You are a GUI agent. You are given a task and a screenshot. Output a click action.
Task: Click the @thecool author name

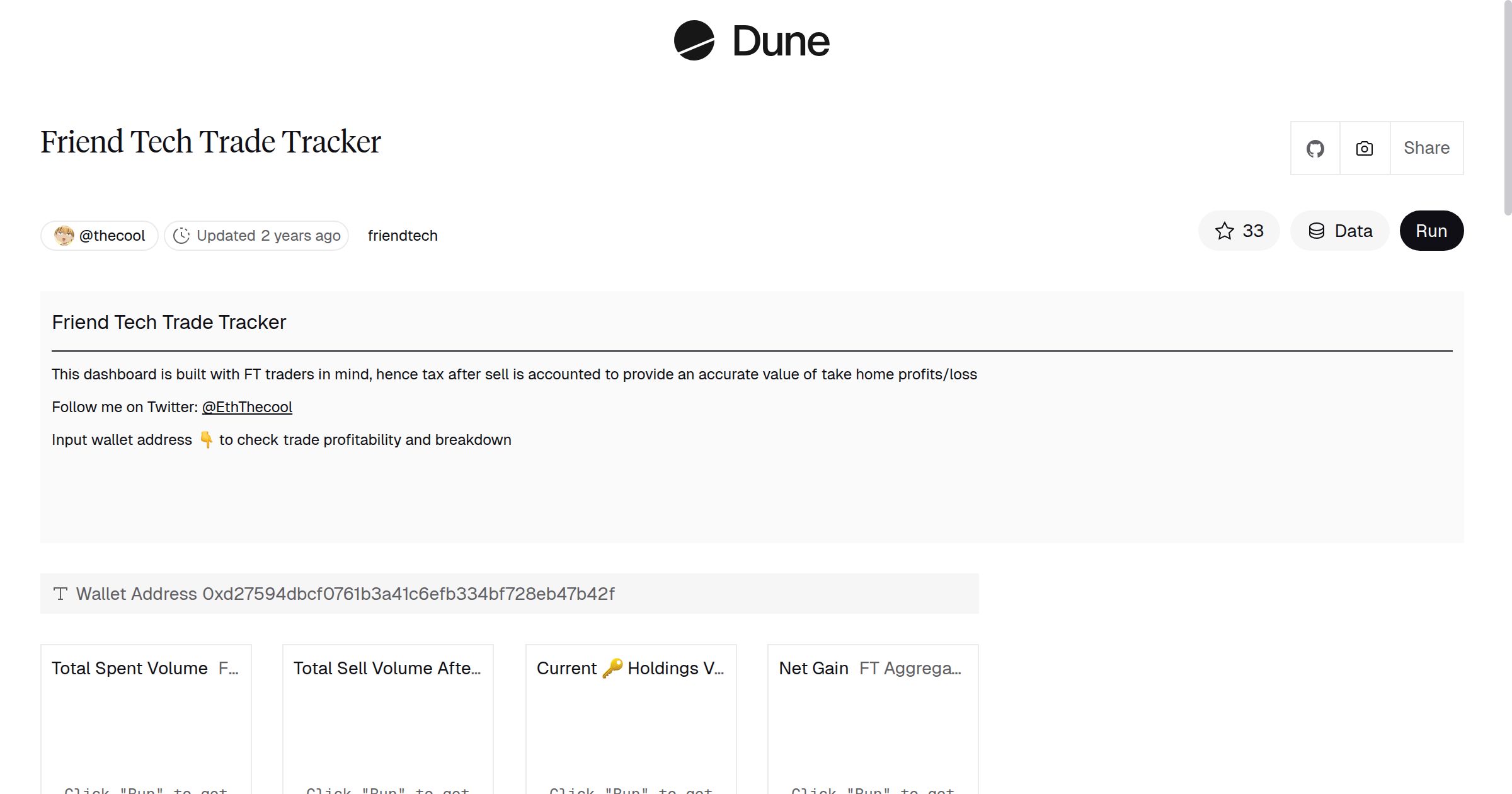(x=112, y=236)
